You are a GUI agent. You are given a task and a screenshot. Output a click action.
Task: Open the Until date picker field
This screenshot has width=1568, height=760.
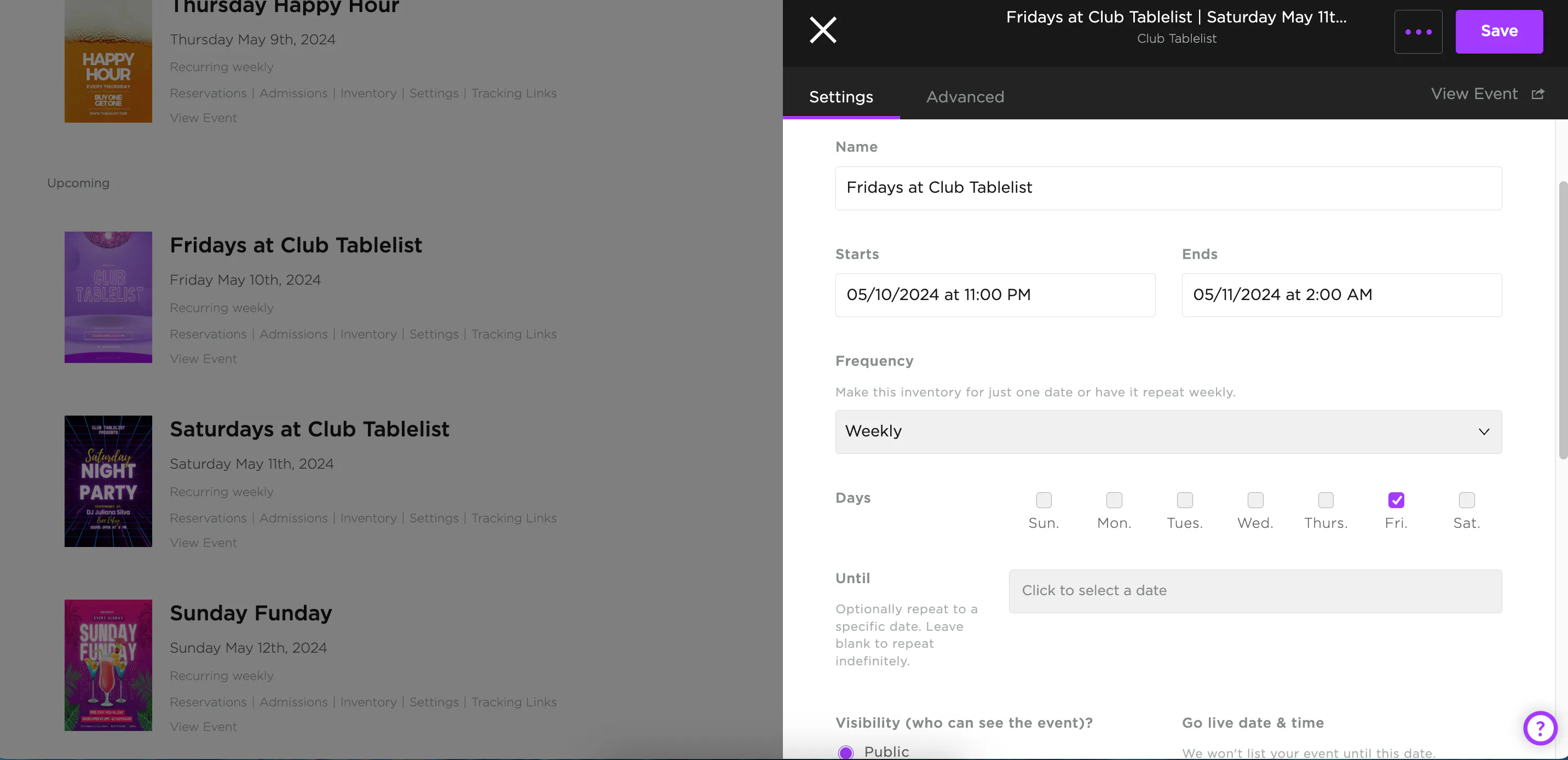click(x=1254, y=591)
